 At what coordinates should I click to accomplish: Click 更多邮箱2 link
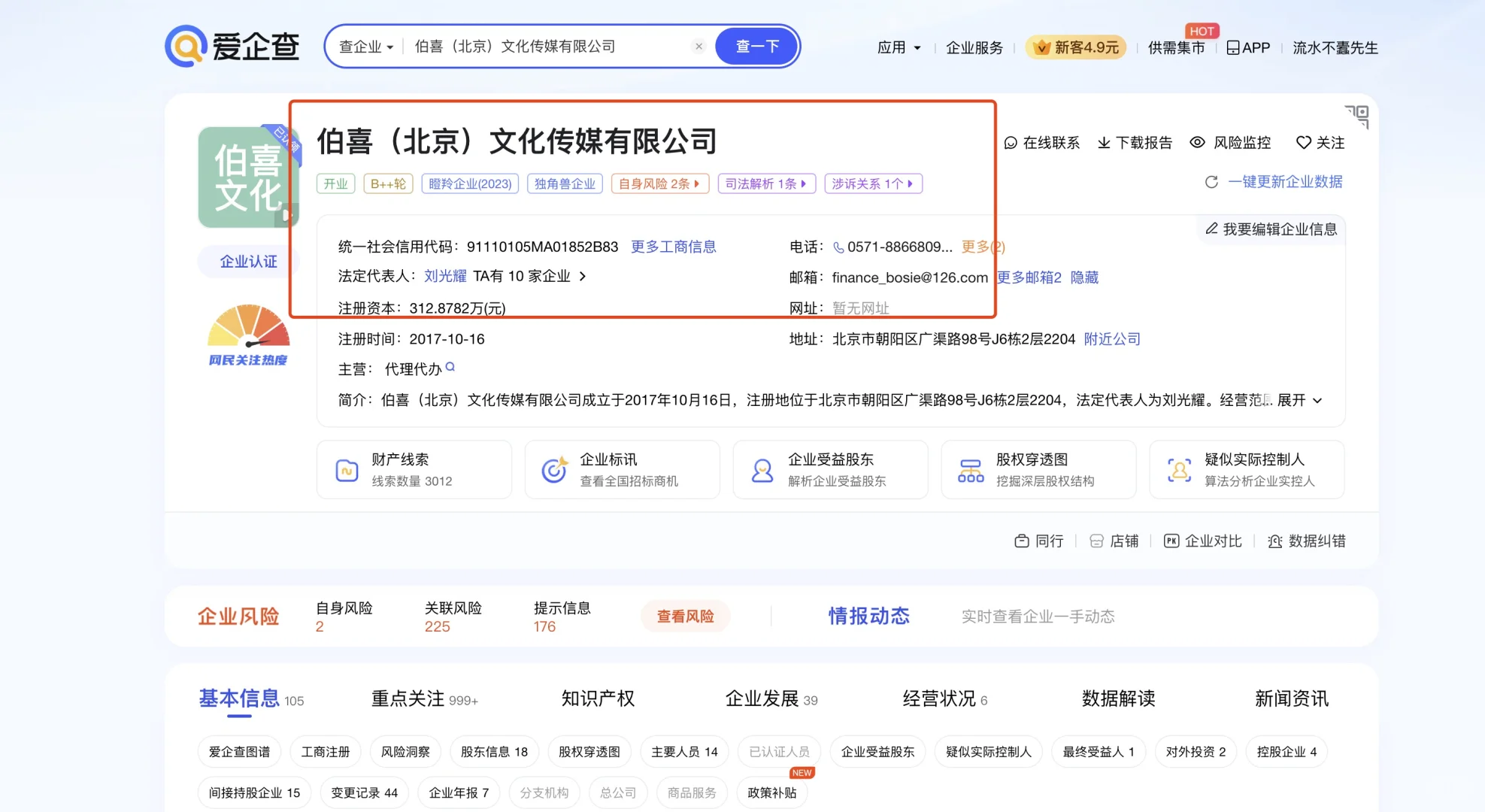click(1029, 277)
